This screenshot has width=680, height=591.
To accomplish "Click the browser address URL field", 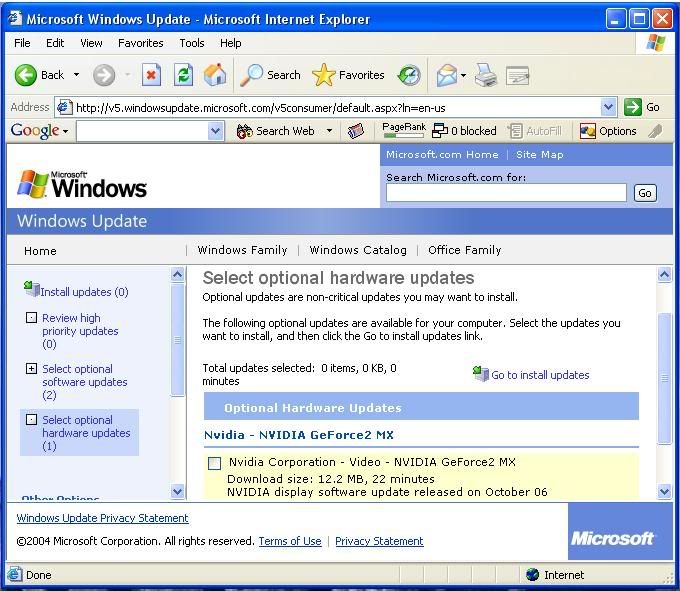I will point(337,108).
